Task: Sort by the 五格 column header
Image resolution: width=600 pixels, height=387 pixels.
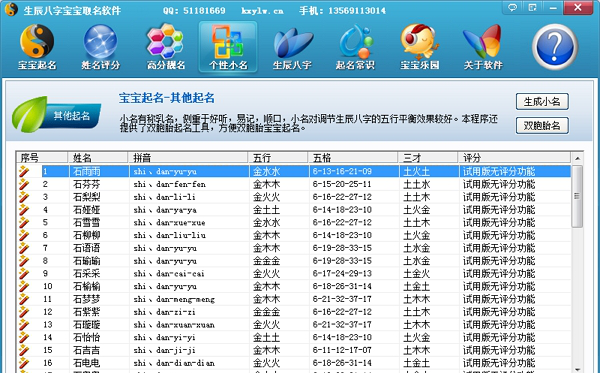Action: point(353,157)
